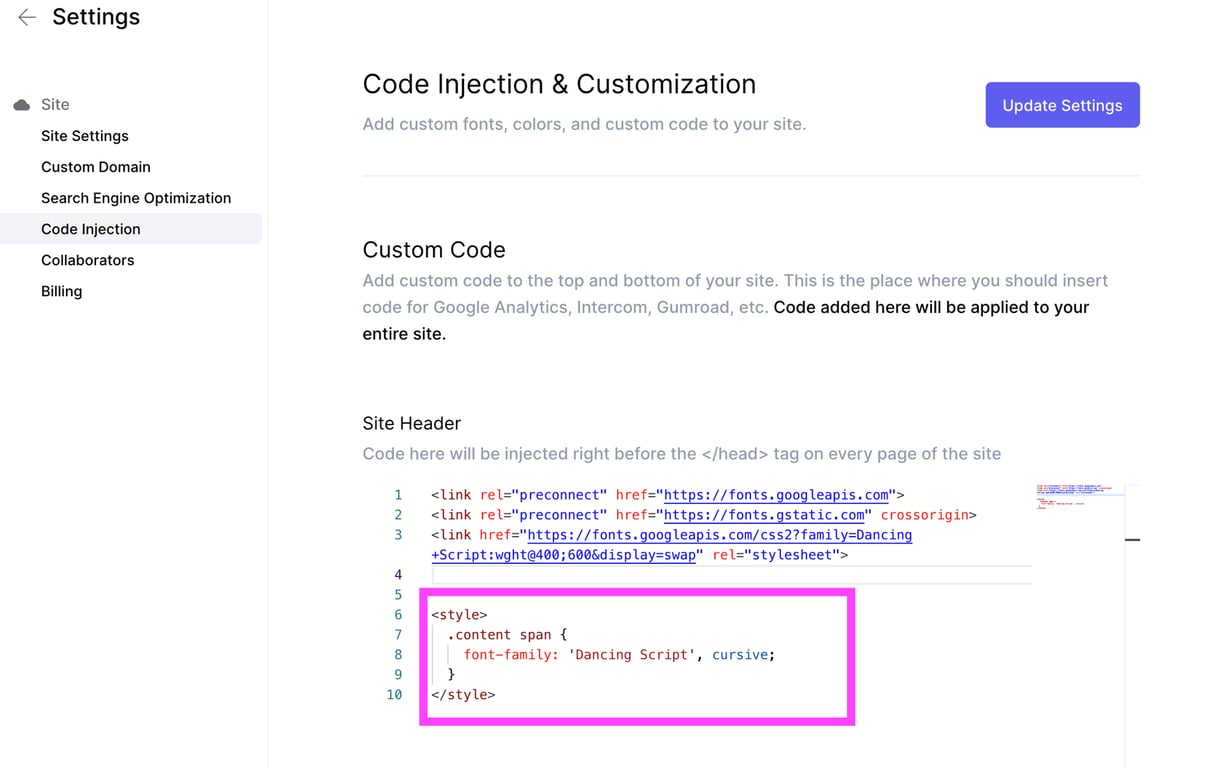Click line number 10 in the gutter
Image resolution: width=1220 pixels, height=768 pixels.
[x=394, y=695]
